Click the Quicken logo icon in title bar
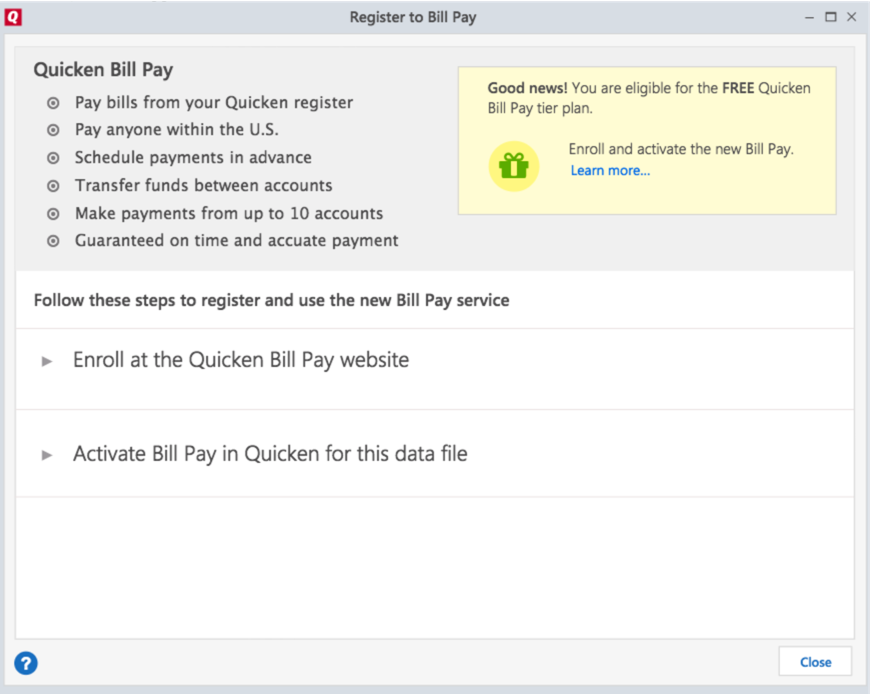Screen dimensions: 871x694 tap(13, 17)
